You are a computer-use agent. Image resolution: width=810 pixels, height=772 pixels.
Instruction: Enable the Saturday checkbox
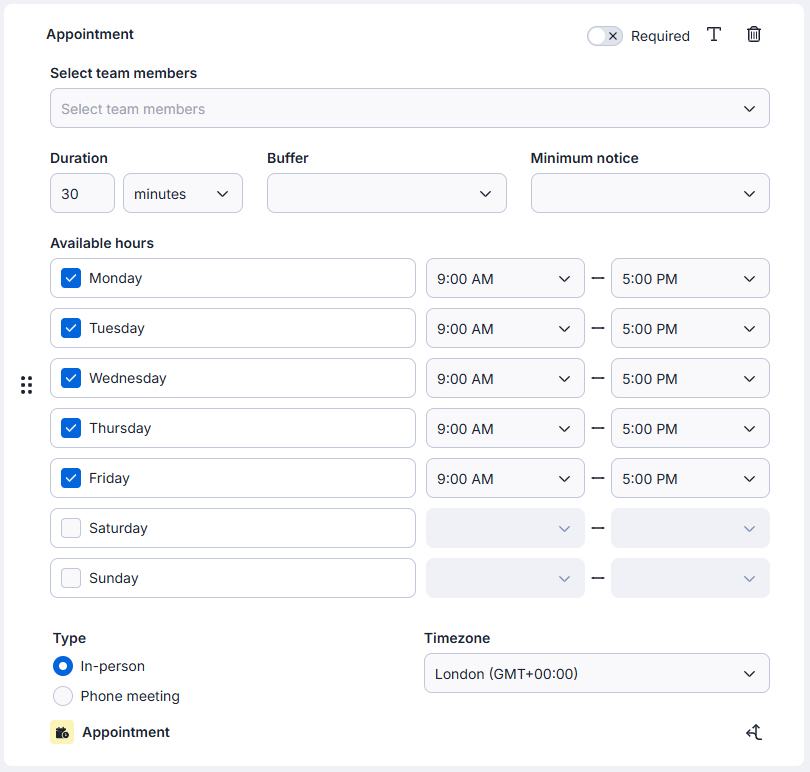(71, 528)
